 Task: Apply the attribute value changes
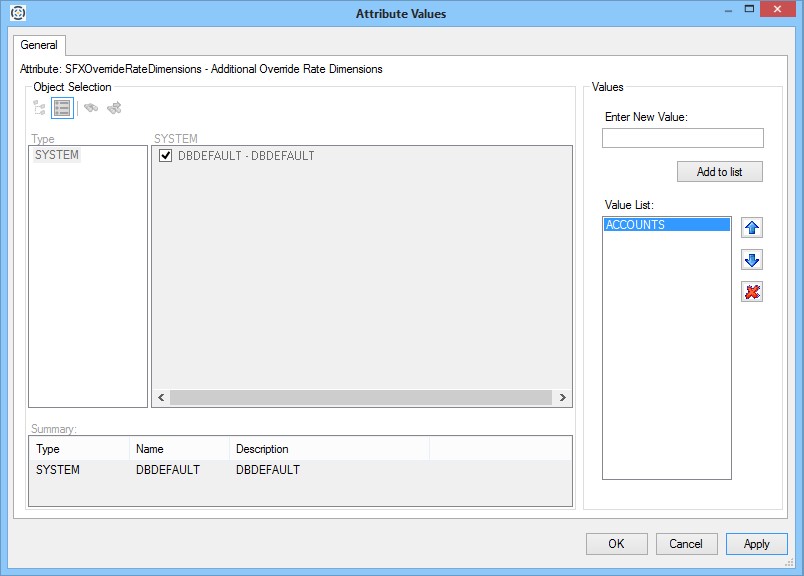click(x=756, y=544)
